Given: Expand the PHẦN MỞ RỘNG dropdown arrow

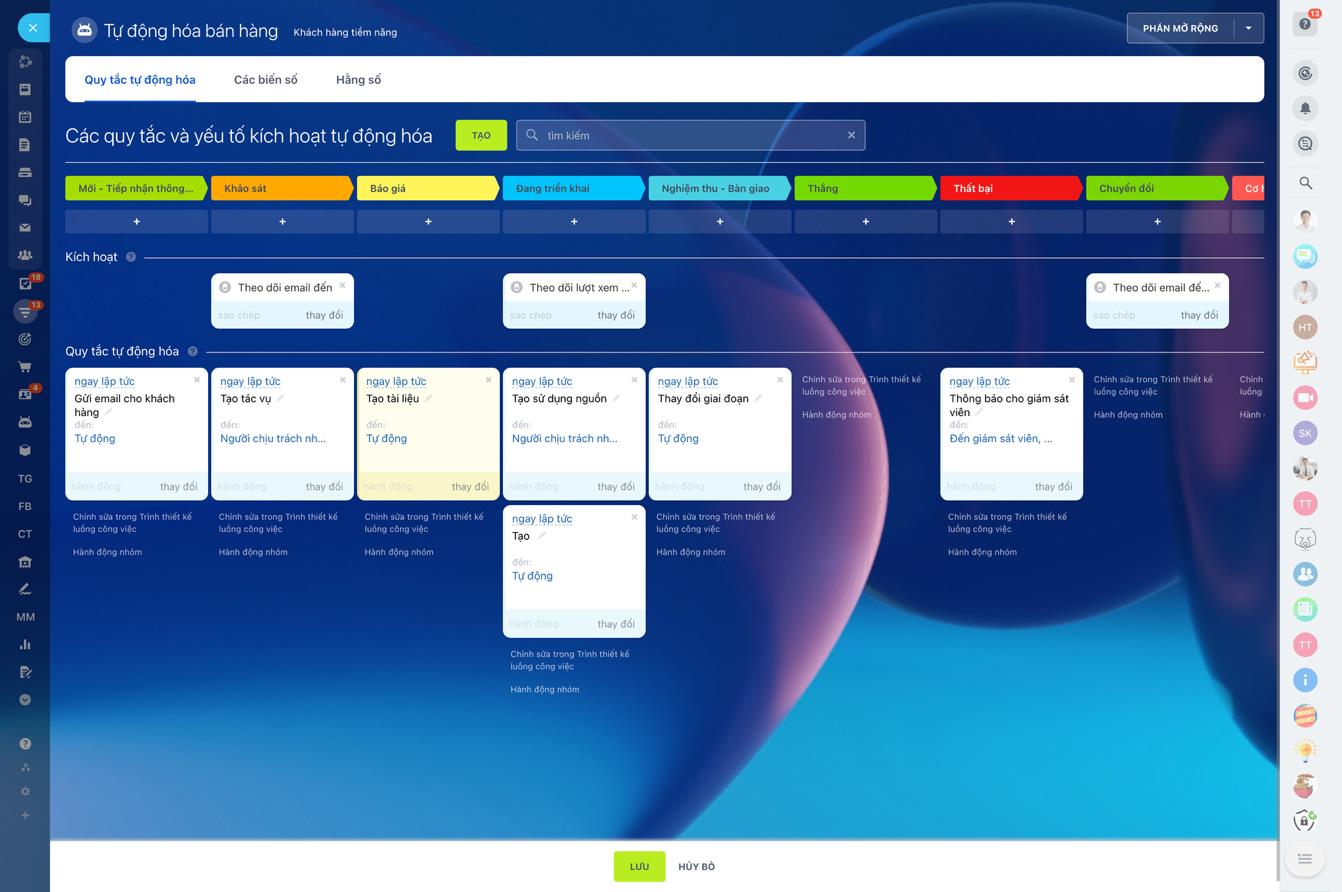Looking at the screenshot, I should [1248, 28].
